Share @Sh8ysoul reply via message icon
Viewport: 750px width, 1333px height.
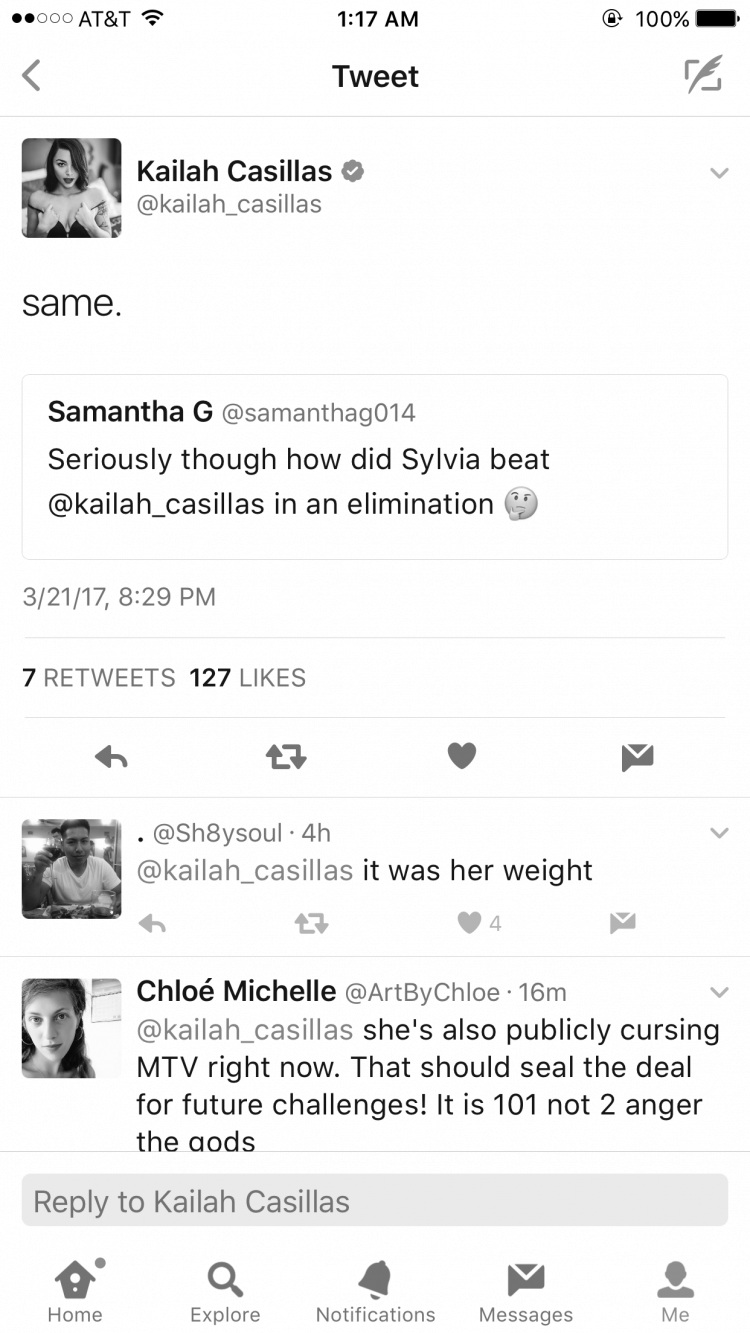(x=623, y=923)
